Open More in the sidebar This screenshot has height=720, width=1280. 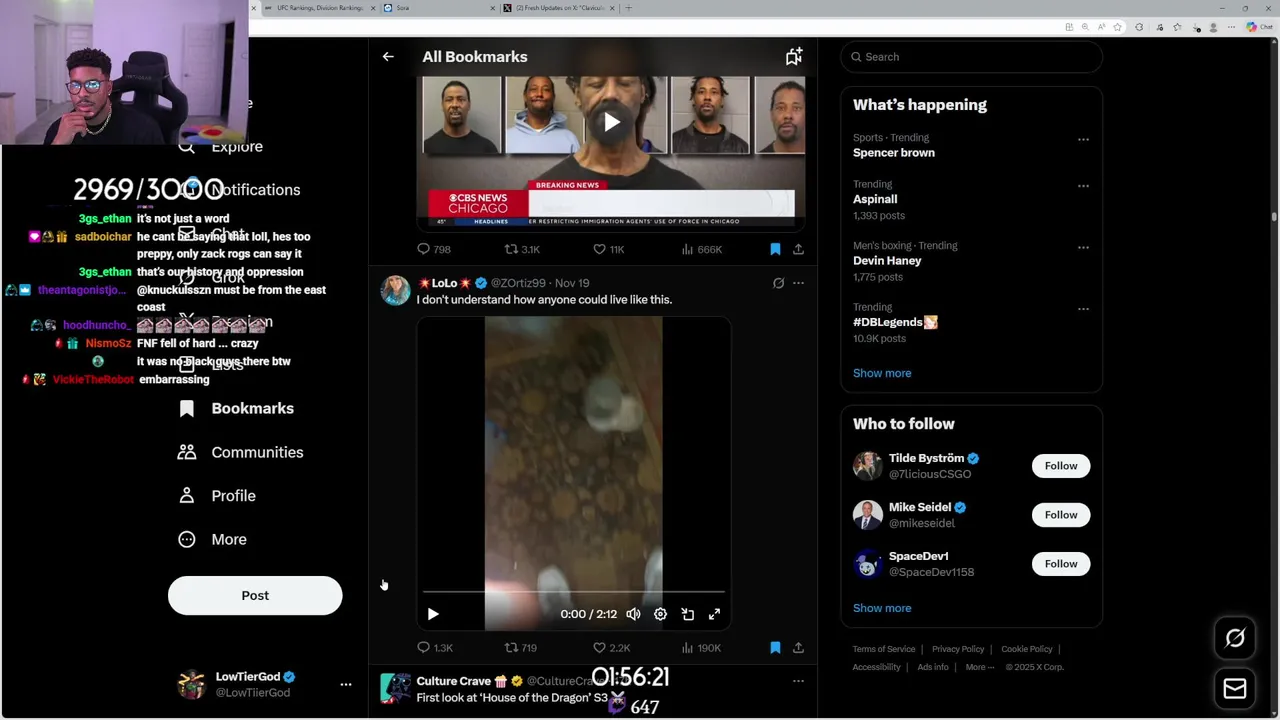pyautogui.click(x=213, y=540)
